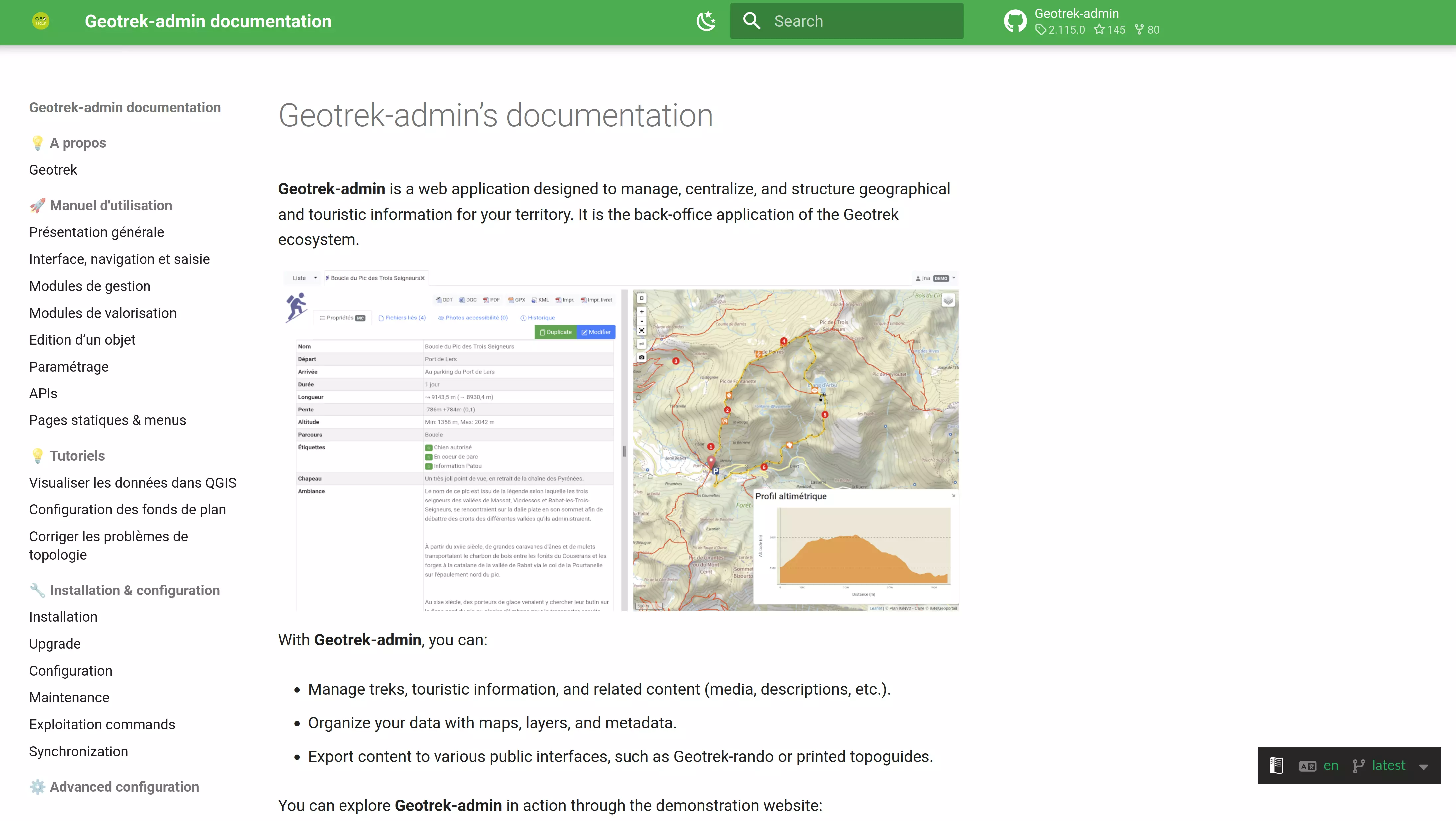1456x821 pixels.
Task: Open the Upgrade page
Action: (x=55, y=644)
